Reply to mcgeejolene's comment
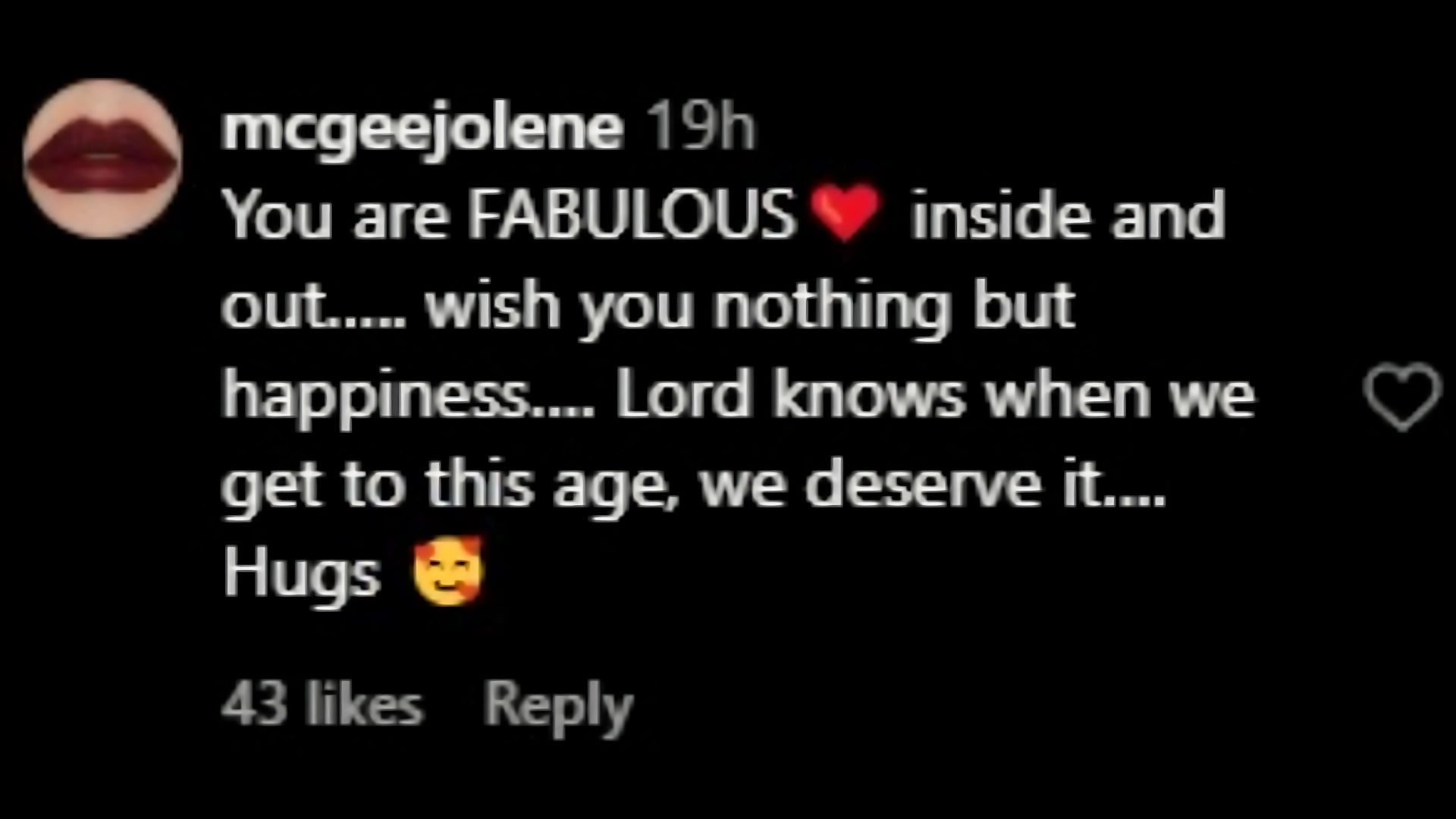This screenshot has height=819, width=1456. [x=558, y=705]
